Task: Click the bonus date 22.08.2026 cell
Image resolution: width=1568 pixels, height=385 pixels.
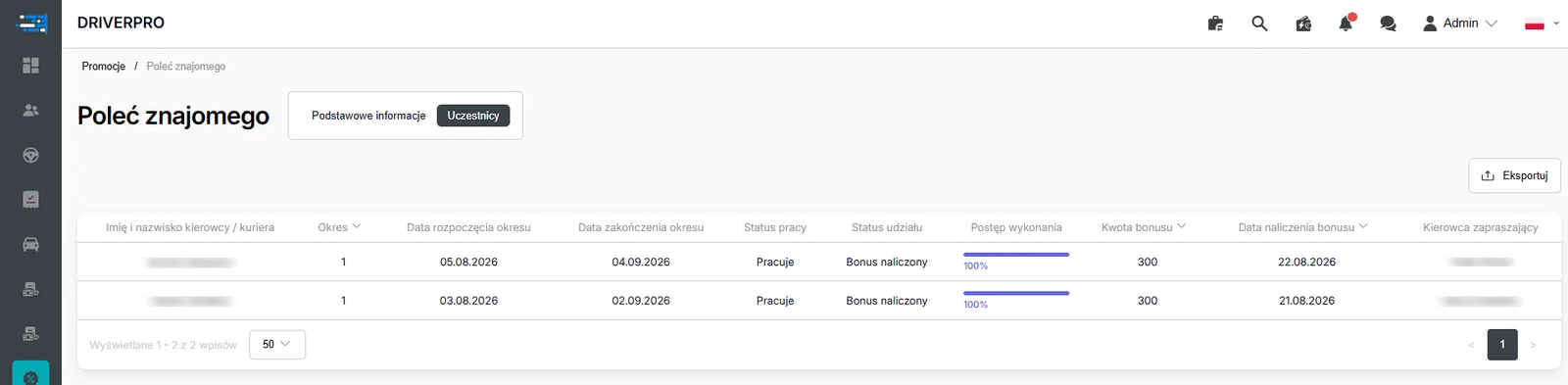Action: point(1306,263)
